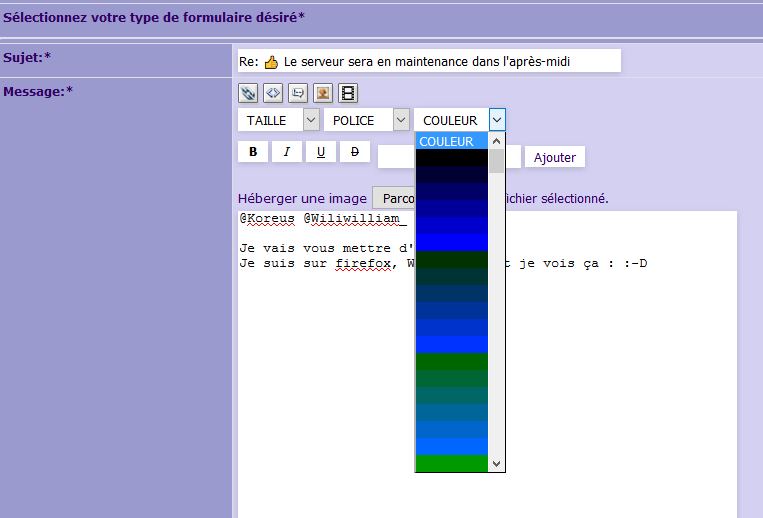The width and height of the screenshot is (763, 518).
Task: Click the Sujet text field
Action: pyautogui.click(x=428, y=61)
